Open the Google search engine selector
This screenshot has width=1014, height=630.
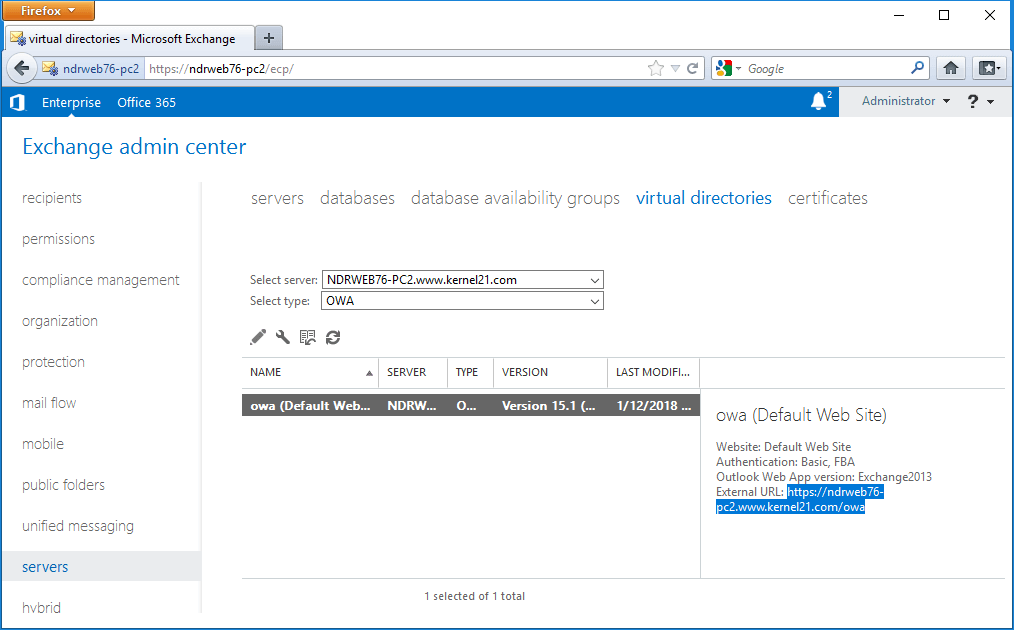tap(728, 68)
